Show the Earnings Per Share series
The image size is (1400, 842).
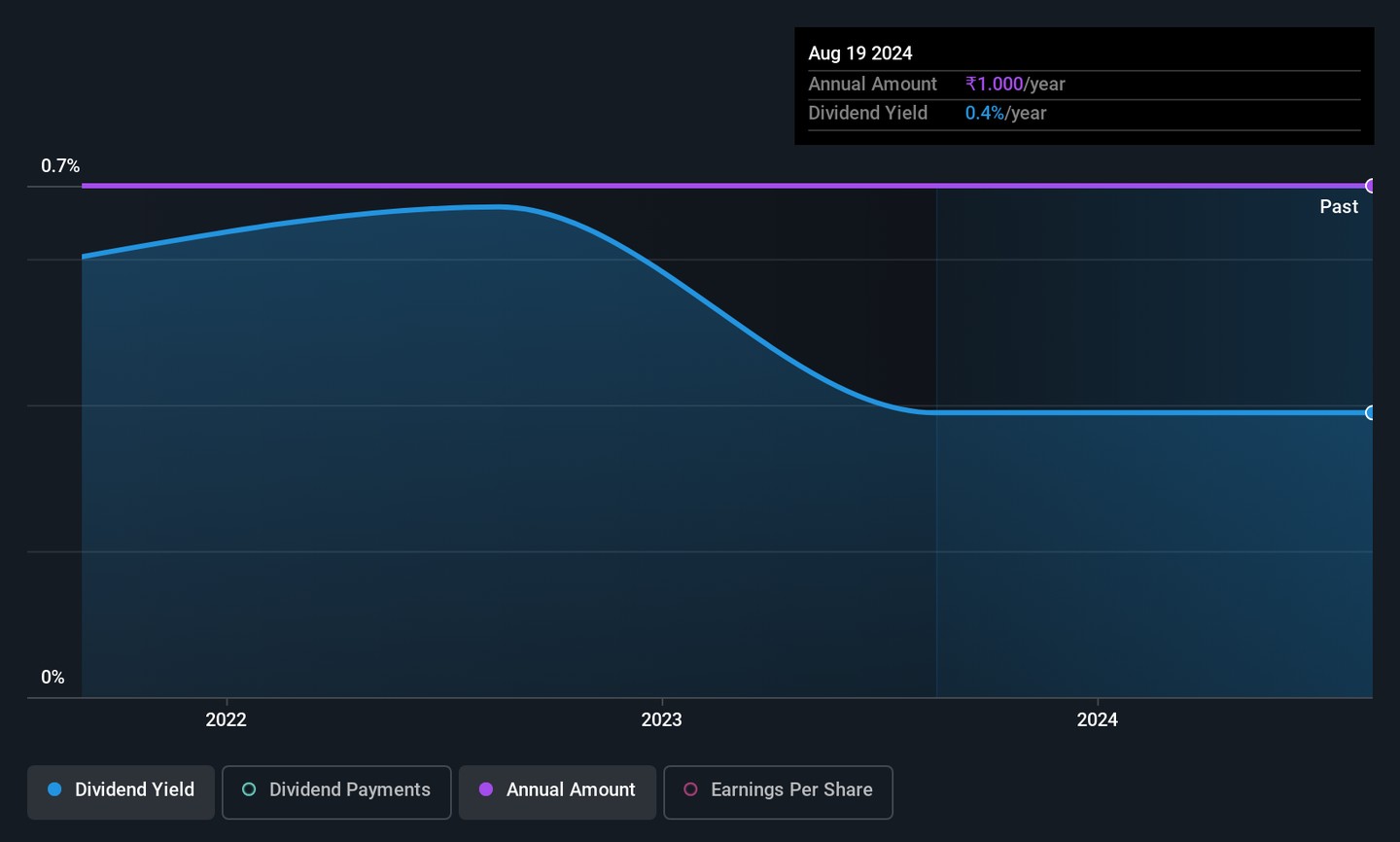(778, 791)
